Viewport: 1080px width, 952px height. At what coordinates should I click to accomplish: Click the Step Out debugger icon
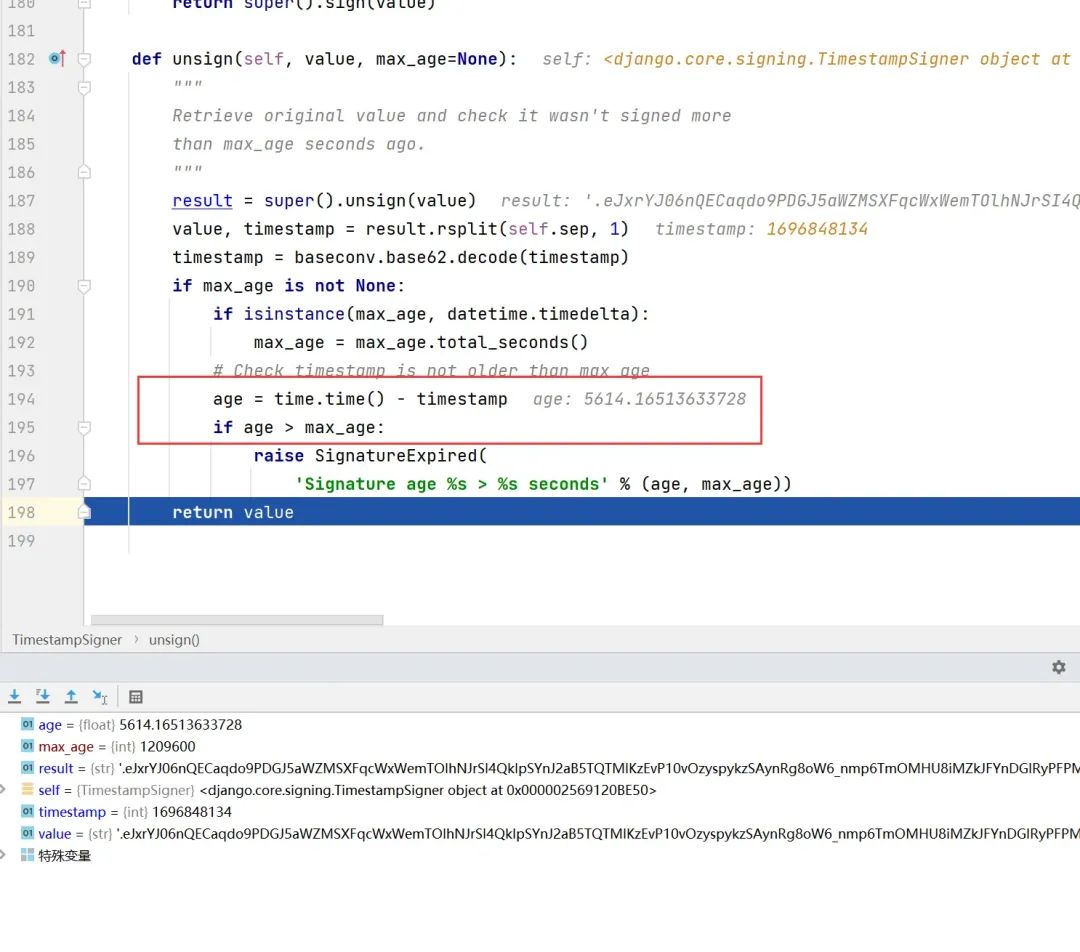click(x=70, y=696)
